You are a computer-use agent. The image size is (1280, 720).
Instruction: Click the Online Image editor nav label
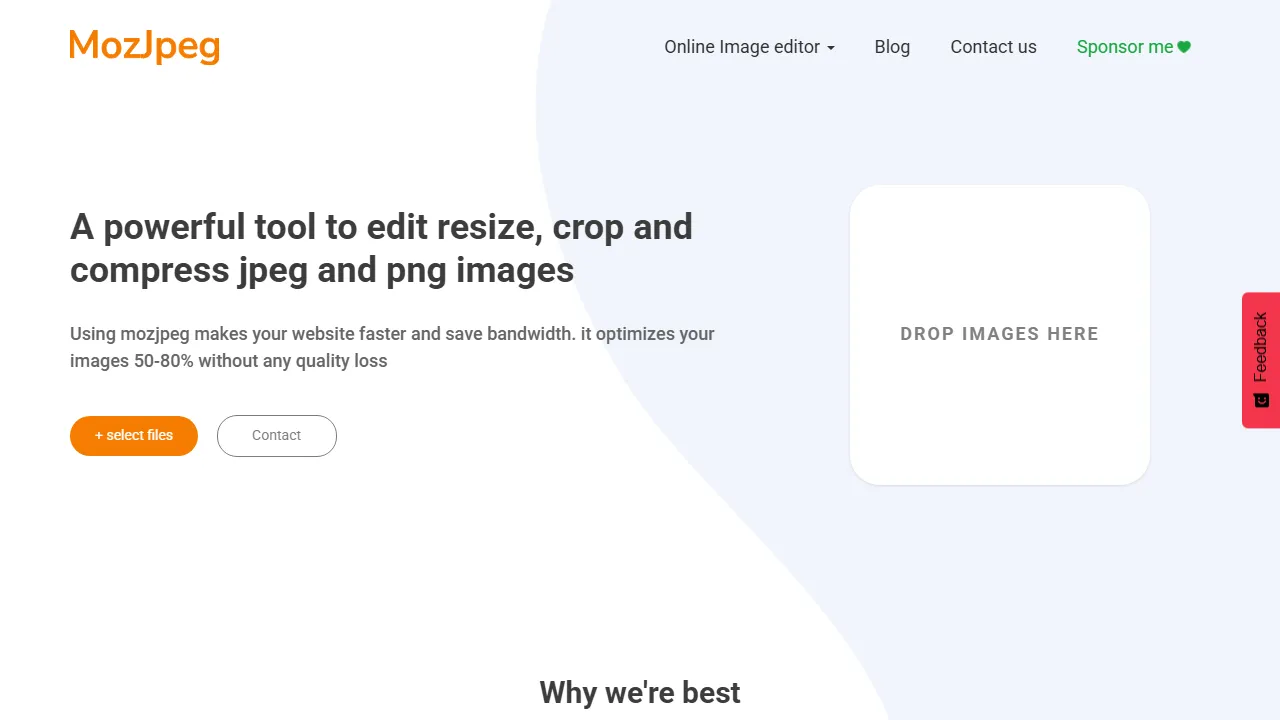tap(742, 47)
